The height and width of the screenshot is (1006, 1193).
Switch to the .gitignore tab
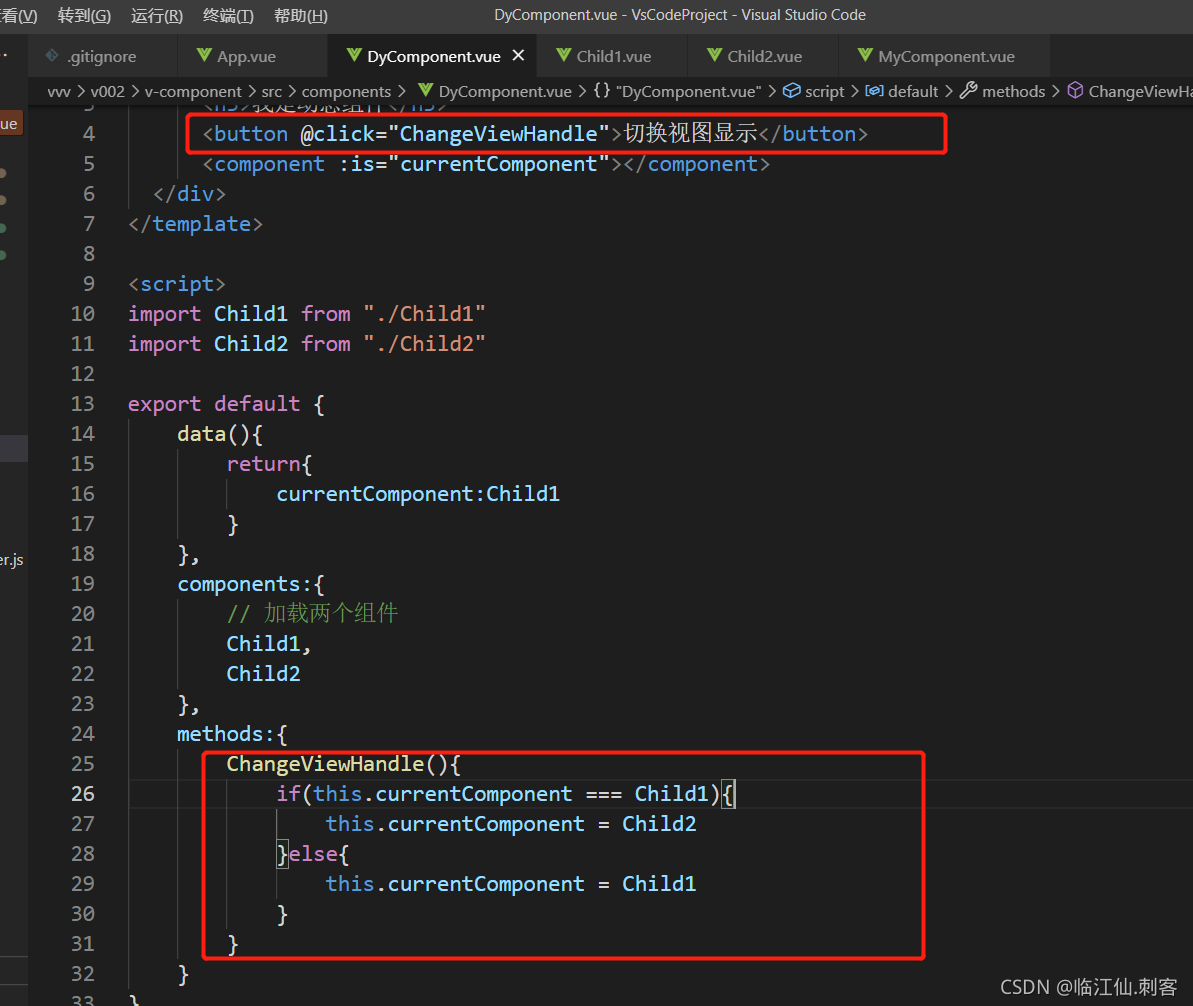(x=101, y=56)
